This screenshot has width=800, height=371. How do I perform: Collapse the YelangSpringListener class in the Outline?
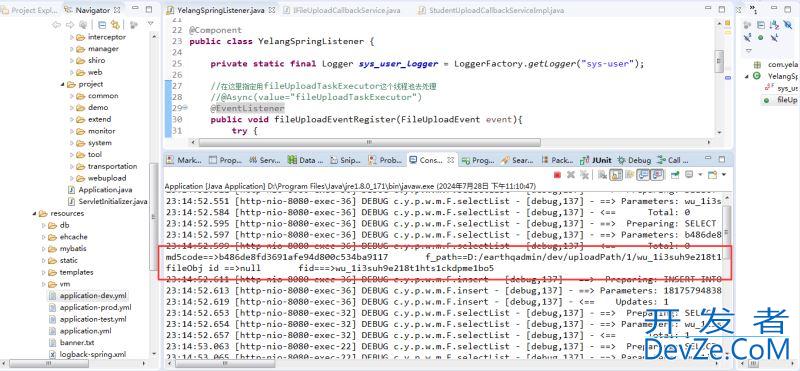point(747,76)
